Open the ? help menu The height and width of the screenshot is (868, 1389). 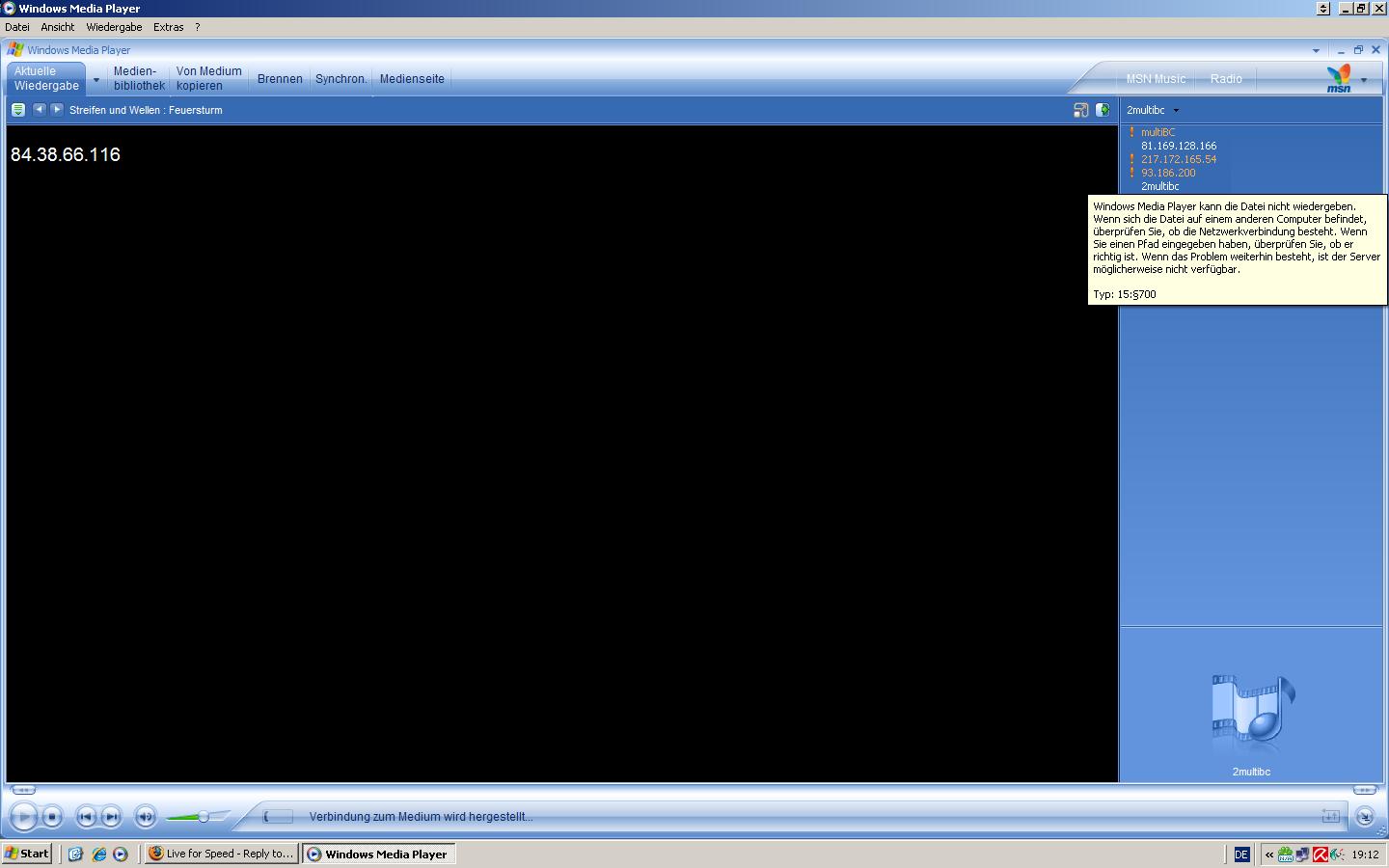coord(198,27)
